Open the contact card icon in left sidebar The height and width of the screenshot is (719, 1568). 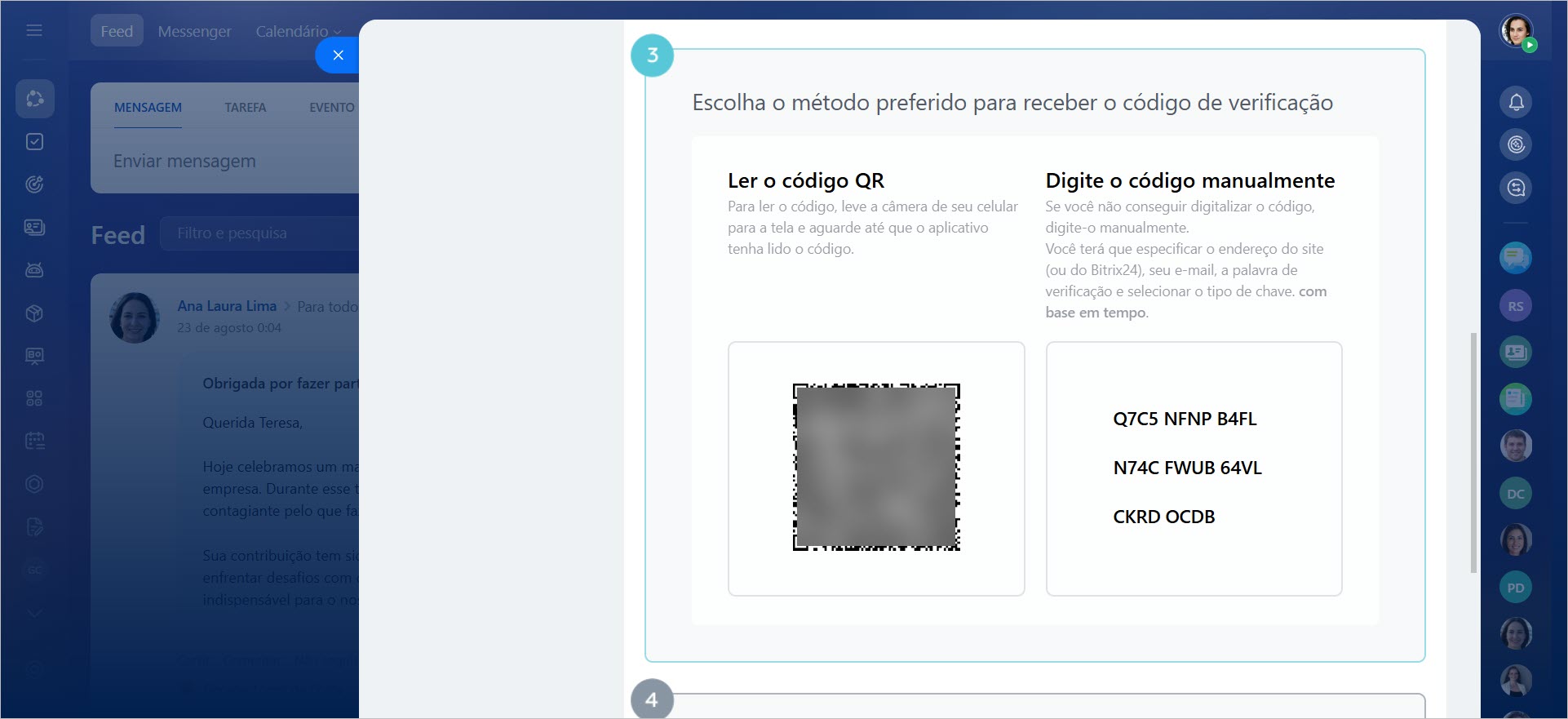tap(34, 227)
